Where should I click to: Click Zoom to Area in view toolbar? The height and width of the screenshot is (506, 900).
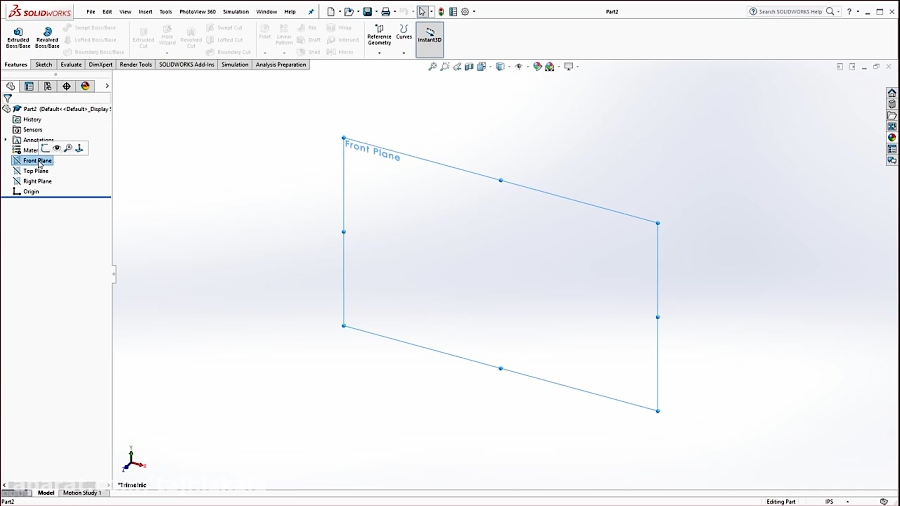tap(445, 67)
